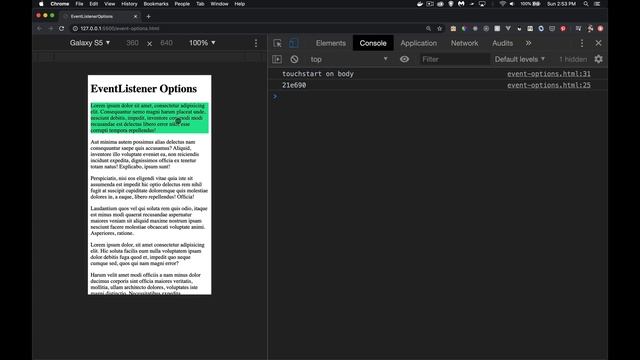The width and height of the screenshot is (640, 360).
Task: Click the red Pinterest extension icon
Action: click(x=563, y=29)
